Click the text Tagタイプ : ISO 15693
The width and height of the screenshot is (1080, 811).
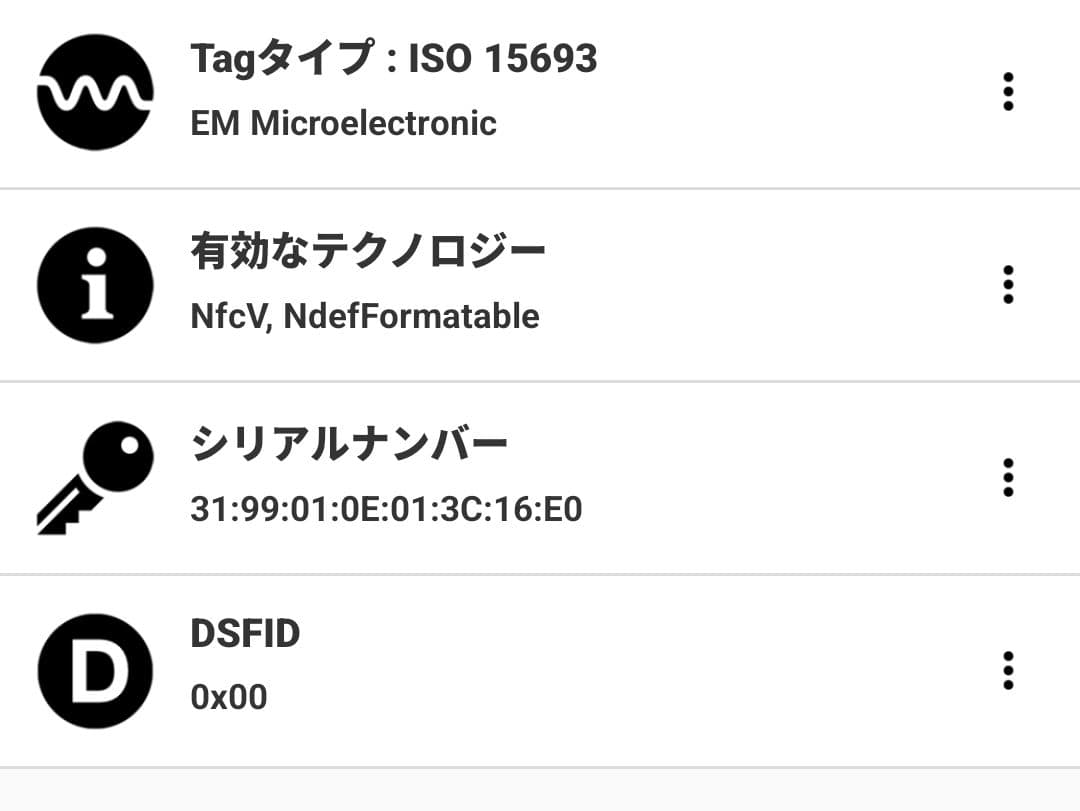[x=393, y=58]
